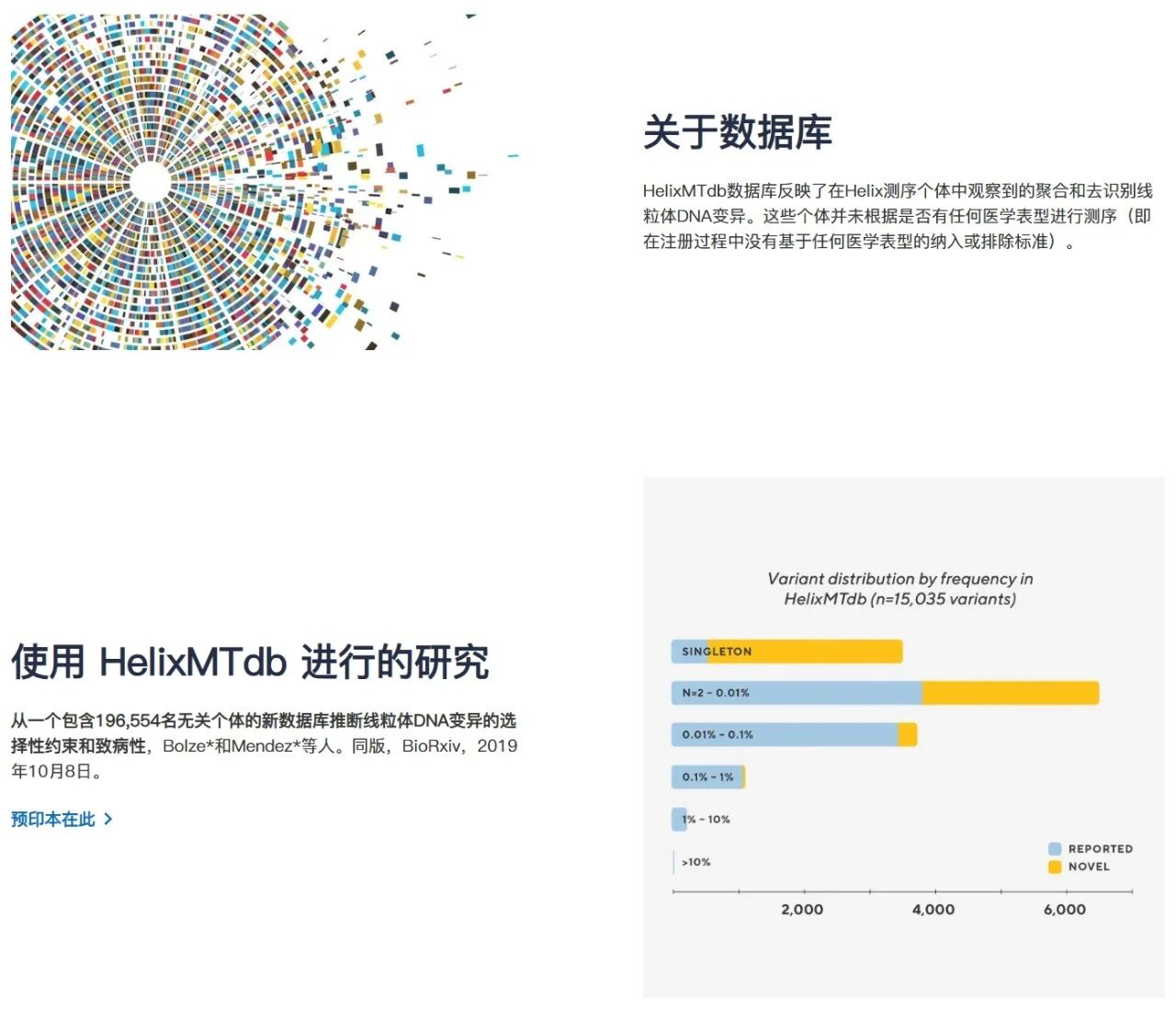Click the 0.1% - 1% frequency bar
This screenshot has width=1176, height=1020.
point(707,777)
